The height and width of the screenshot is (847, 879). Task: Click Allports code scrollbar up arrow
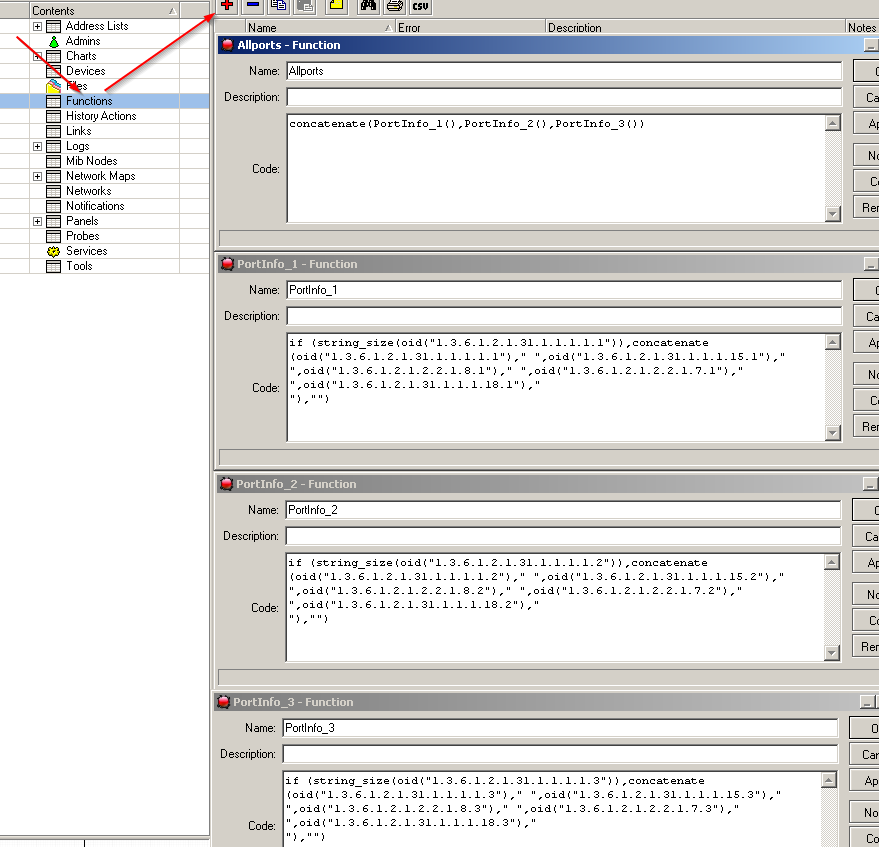point(833,123)
